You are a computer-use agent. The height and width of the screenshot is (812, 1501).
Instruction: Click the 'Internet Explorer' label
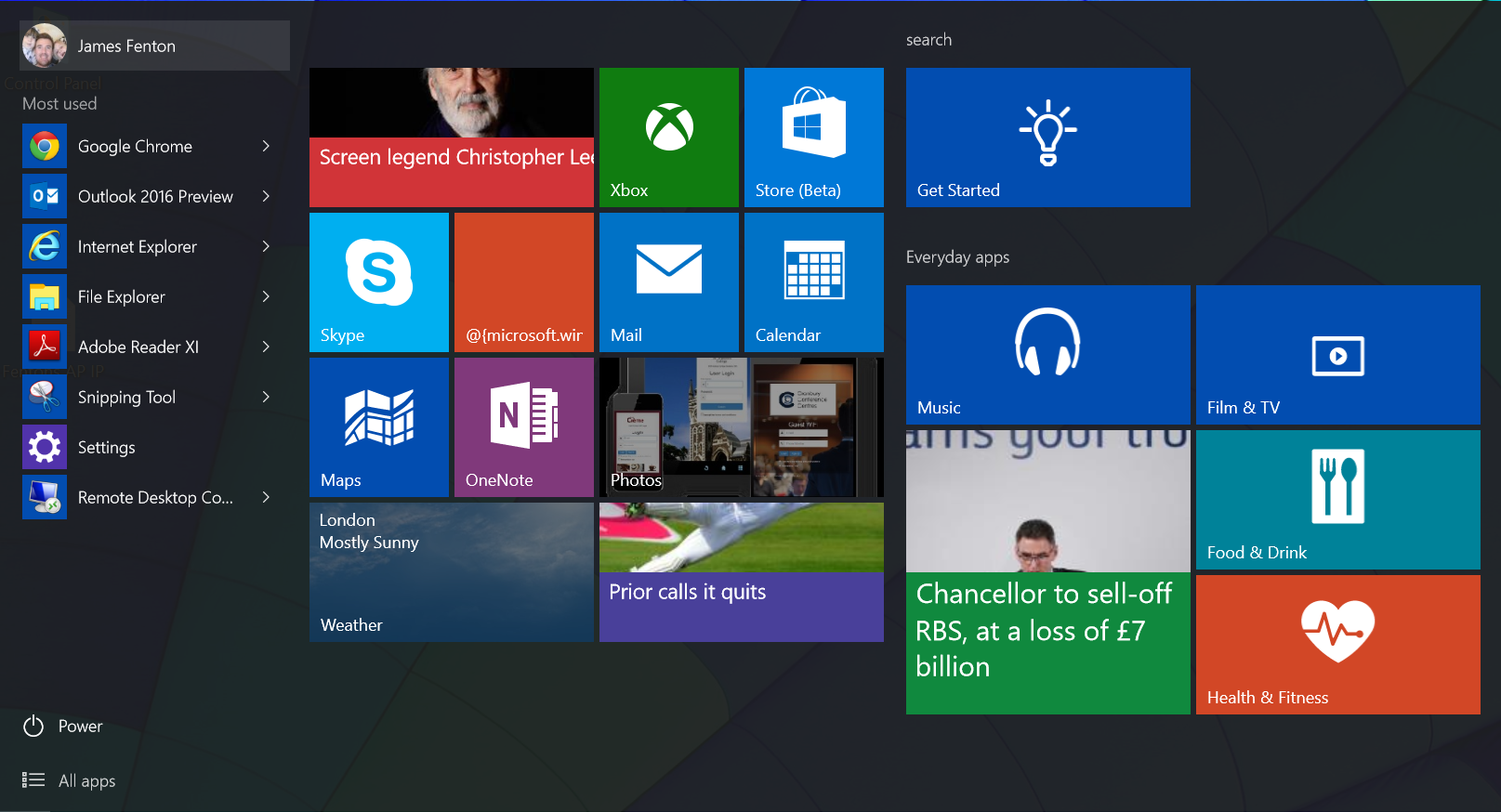[x=138, y=247]
